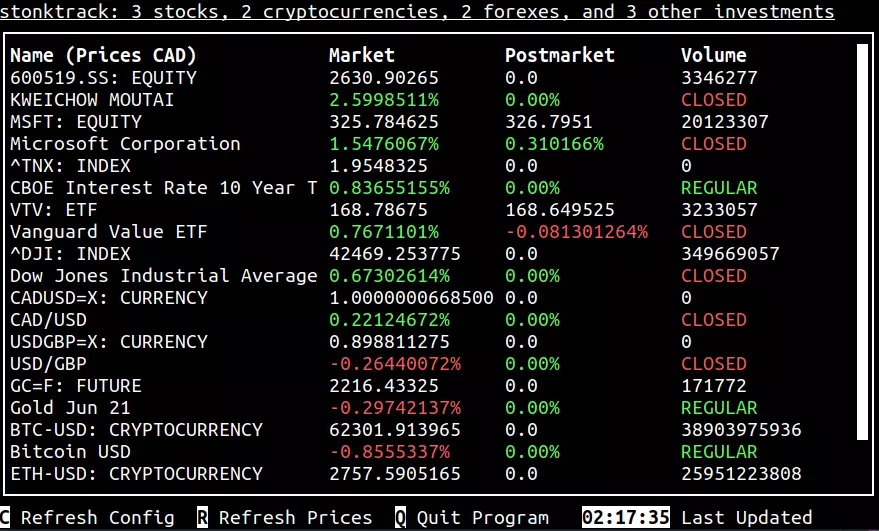Select the BTC-USD: CRYPTOCURRENCY row

tap(136, 429)
